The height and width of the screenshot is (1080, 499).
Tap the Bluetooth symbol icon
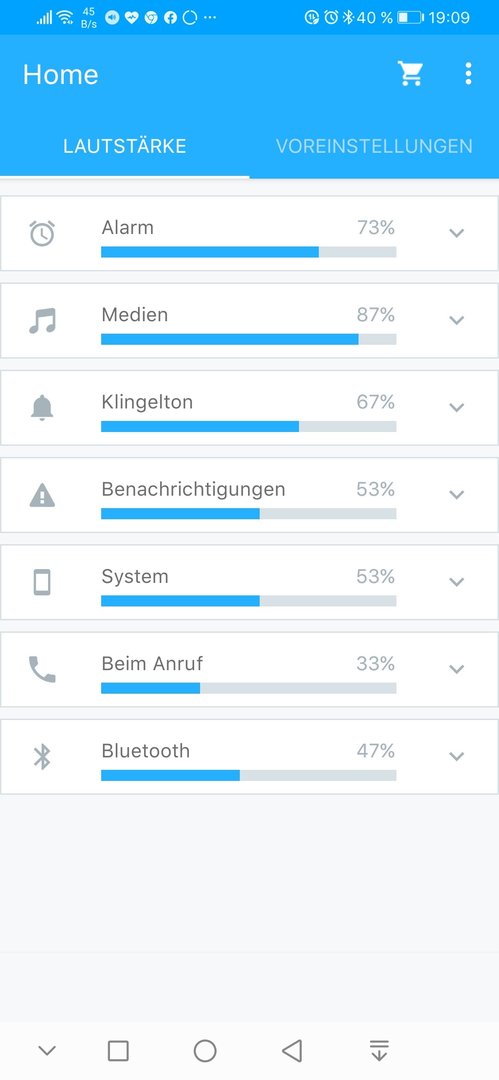(x=42, y=756)
